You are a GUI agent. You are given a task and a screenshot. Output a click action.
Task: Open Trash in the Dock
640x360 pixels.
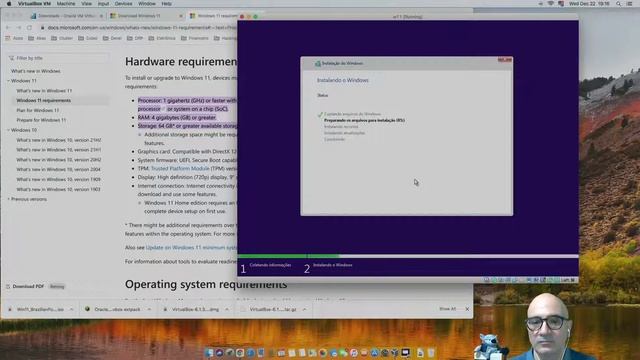click(x=431, y=353)
